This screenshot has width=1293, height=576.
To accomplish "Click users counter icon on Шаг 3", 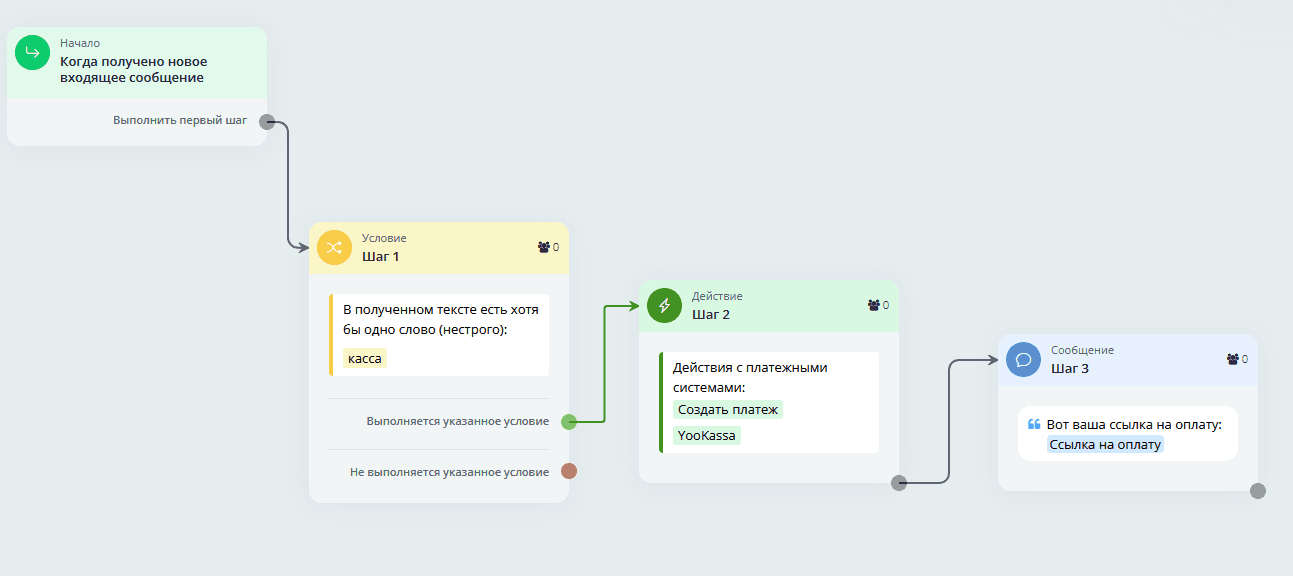I will pyautogui.click(x=1232, y=359).
